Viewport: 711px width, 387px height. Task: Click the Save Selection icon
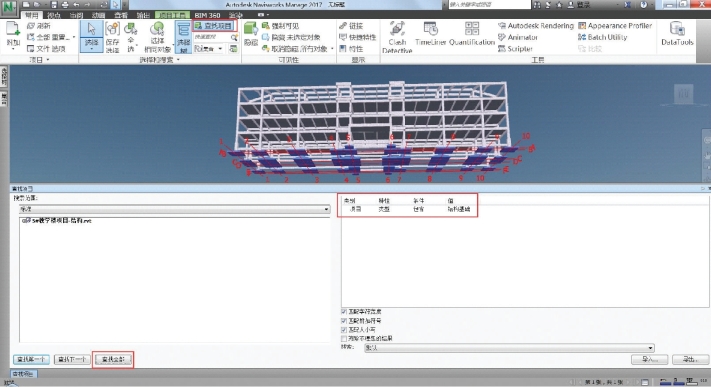pos(112,37)
